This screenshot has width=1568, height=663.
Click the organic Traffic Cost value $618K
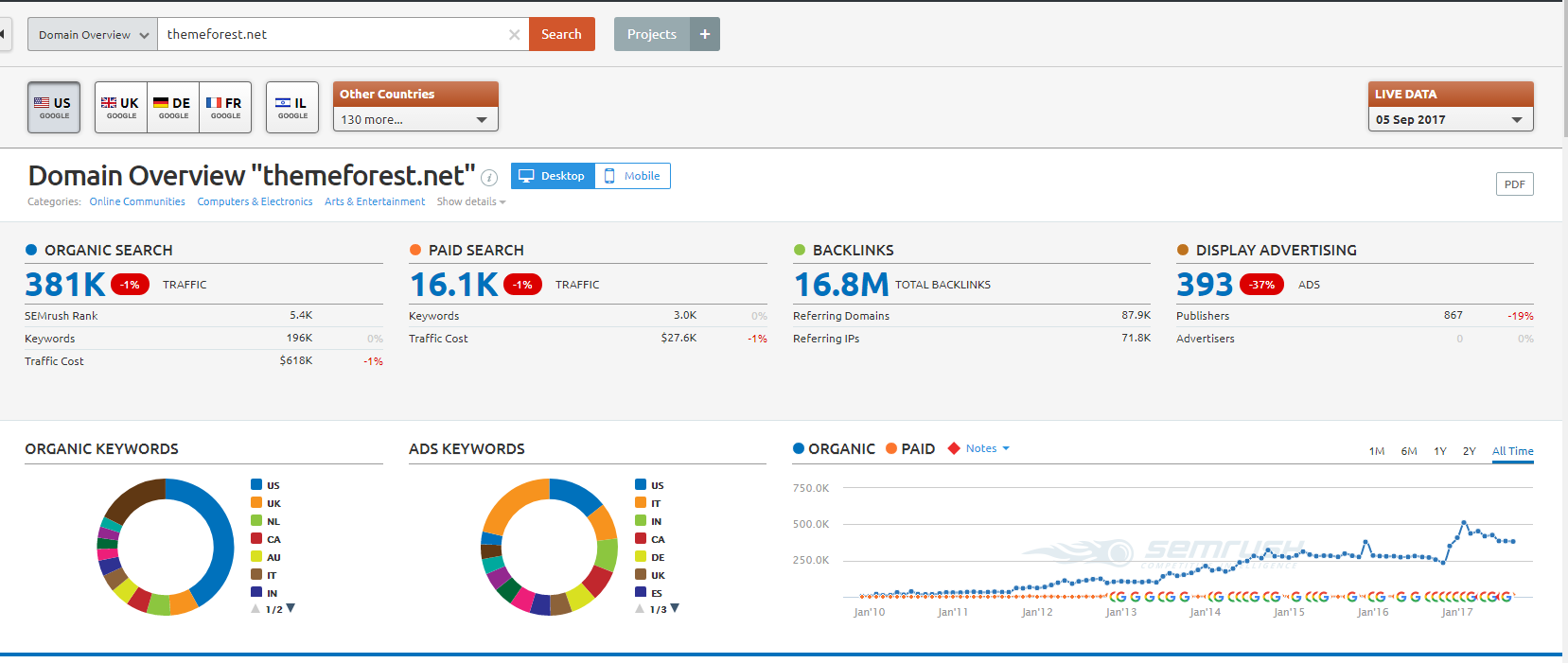tap(296, 360)
